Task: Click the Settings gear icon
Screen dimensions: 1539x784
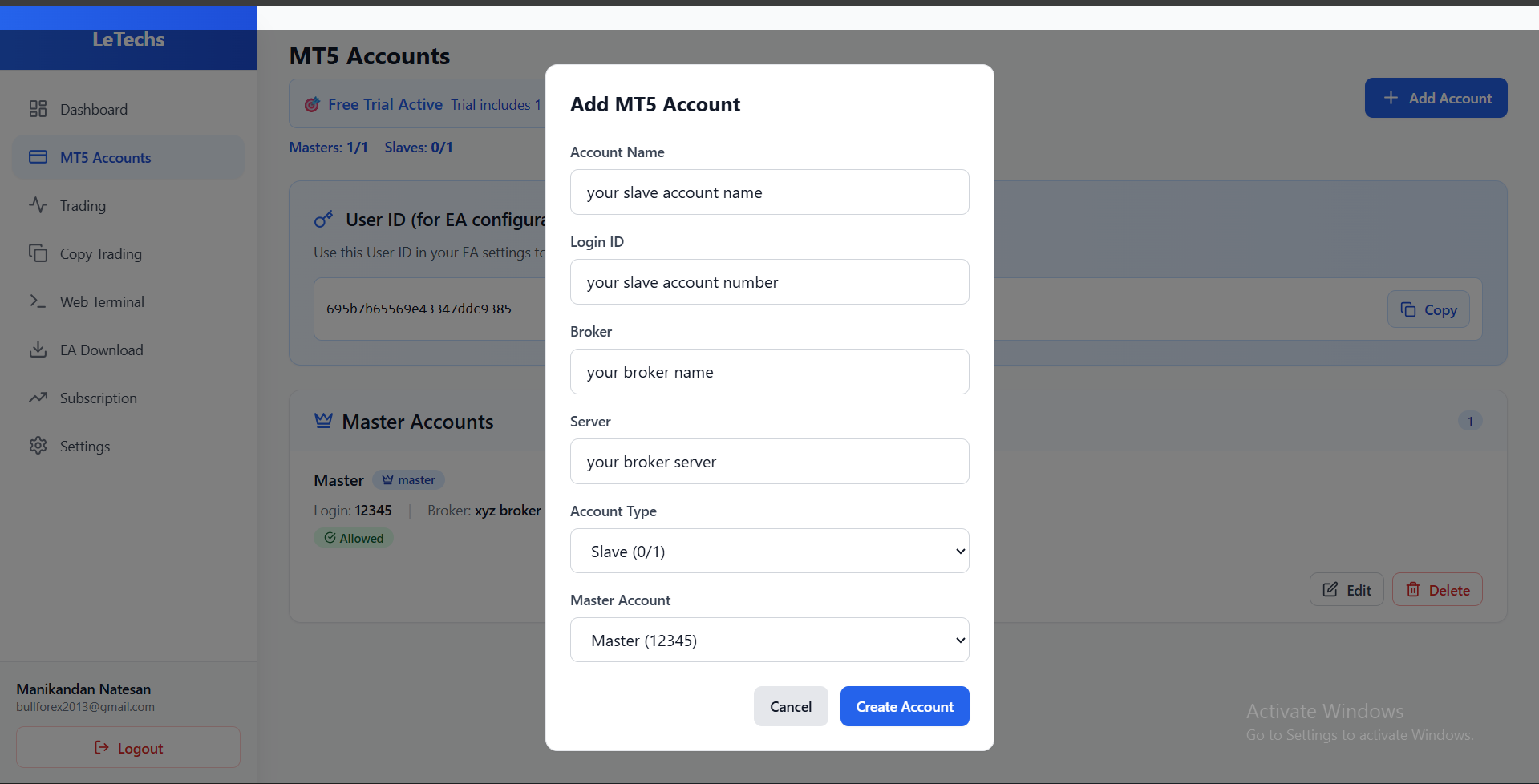Action: [x=38, y=446]
